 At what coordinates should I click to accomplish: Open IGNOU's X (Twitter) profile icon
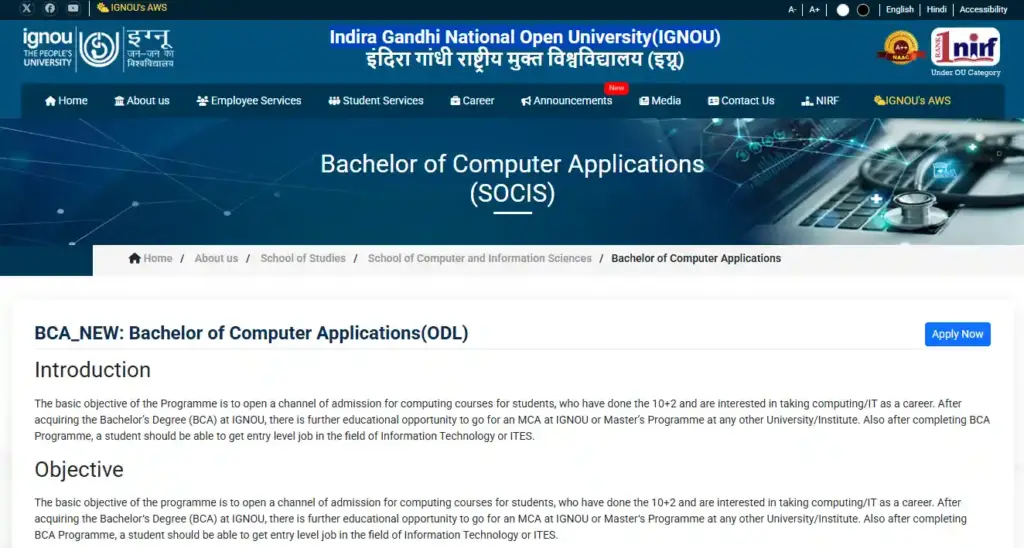tap(26, 8)
